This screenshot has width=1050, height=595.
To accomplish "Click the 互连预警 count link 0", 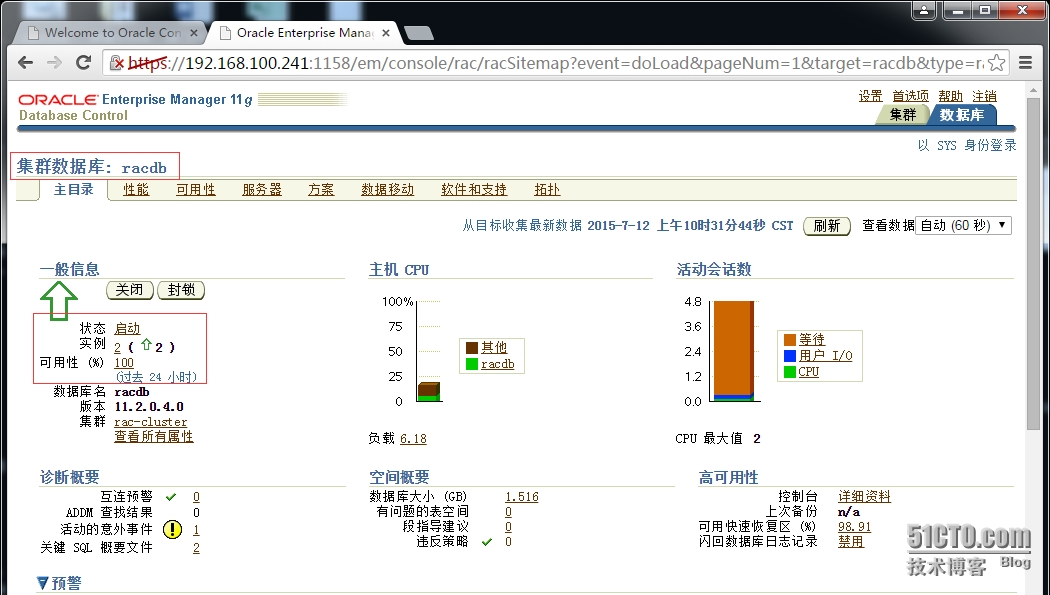I will click(x=196, y=497).
